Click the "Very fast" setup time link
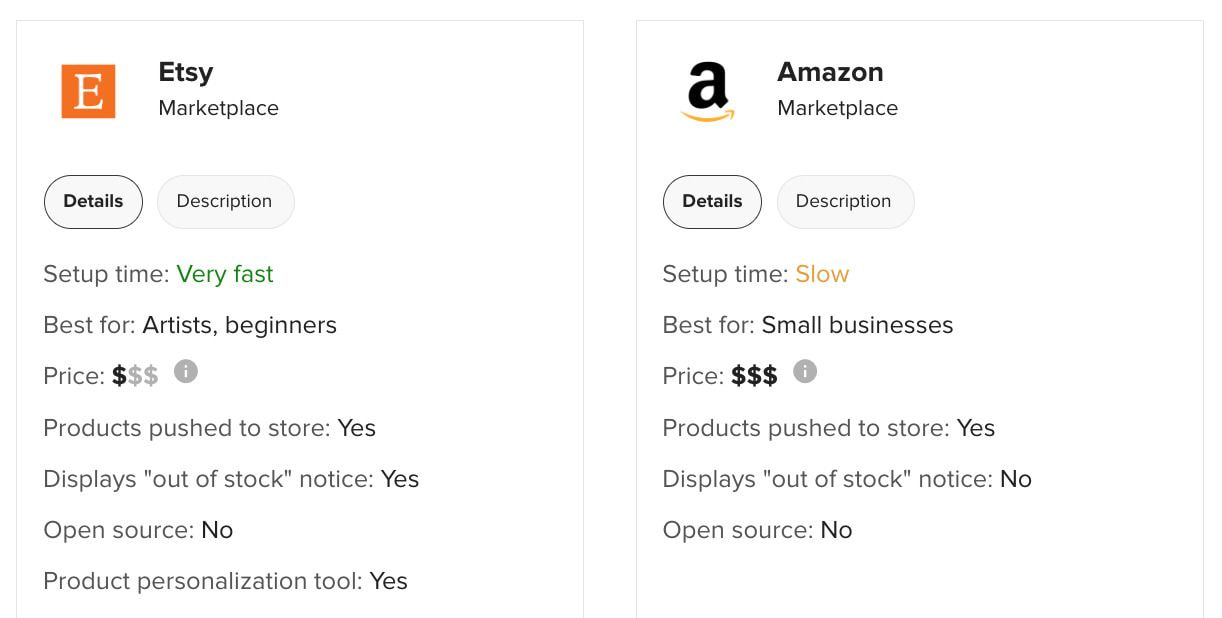This screenshot has height=618, width=1222. 225,273
